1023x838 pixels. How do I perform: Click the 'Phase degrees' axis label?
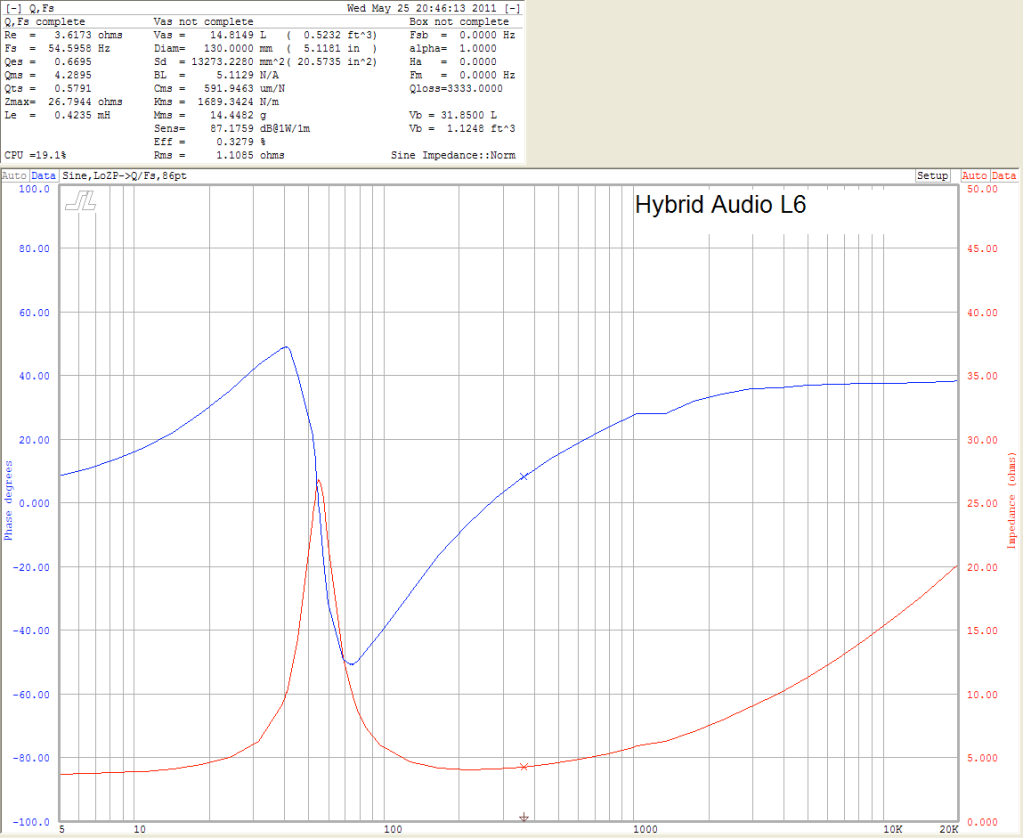8,501
